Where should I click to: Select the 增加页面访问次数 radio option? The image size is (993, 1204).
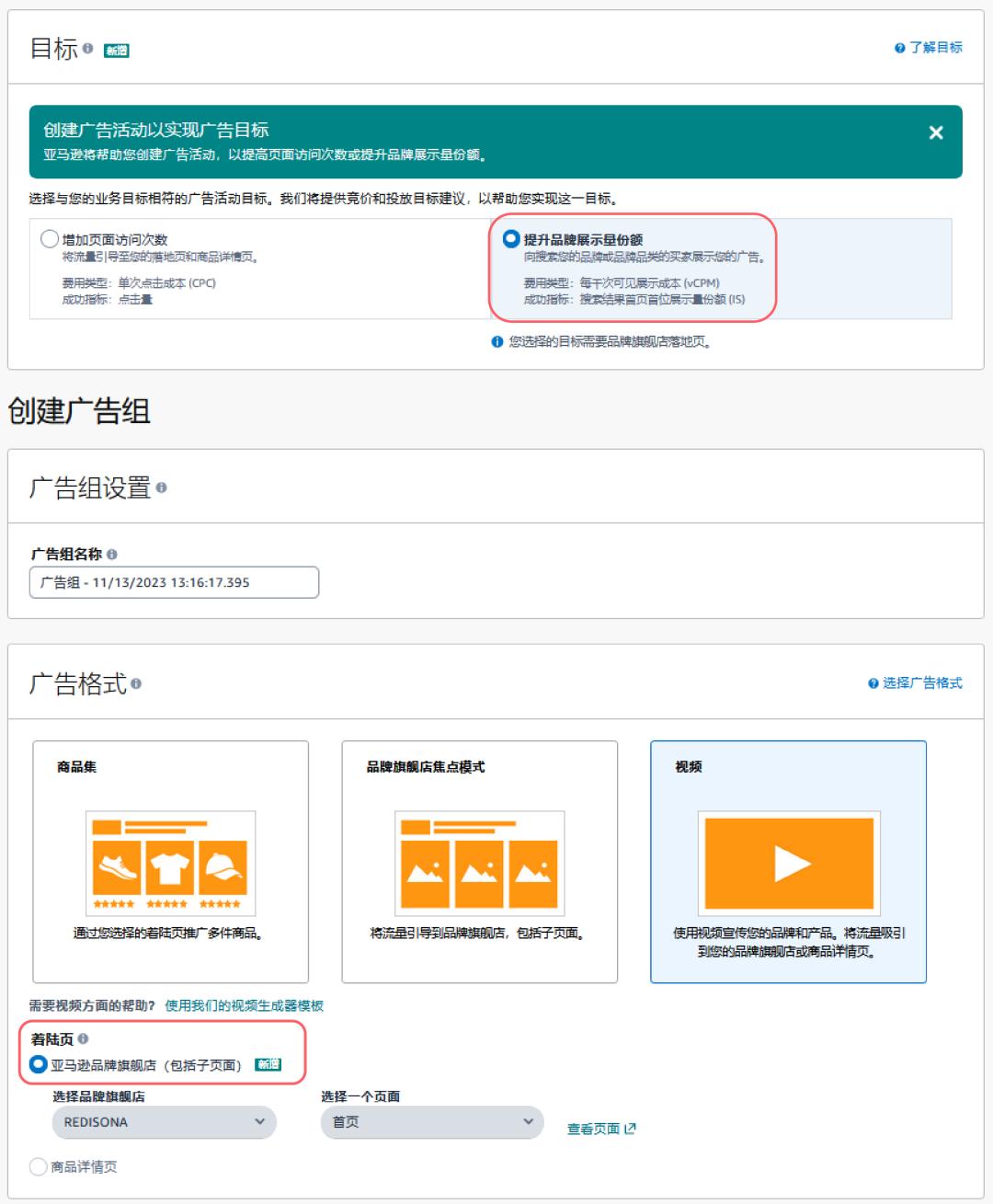50,239
